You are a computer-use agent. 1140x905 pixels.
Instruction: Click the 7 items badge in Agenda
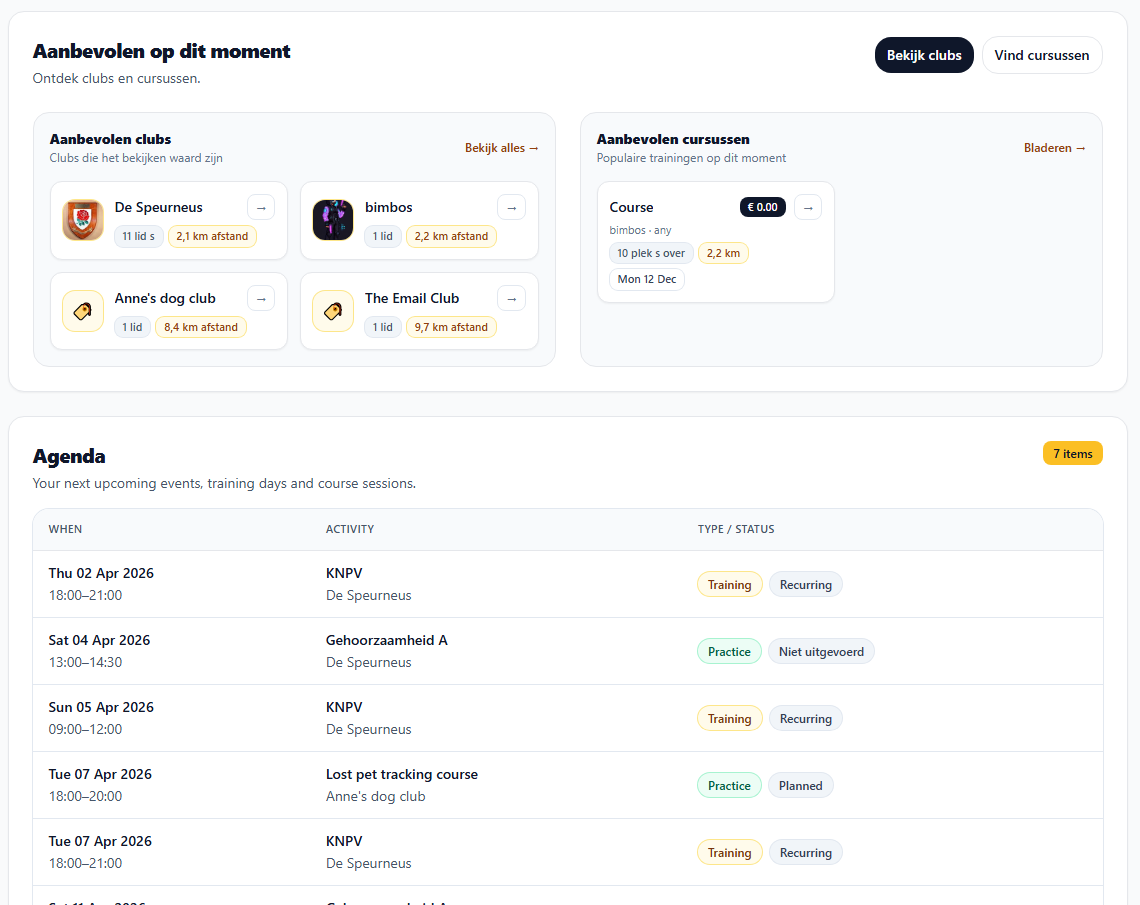(x=1072, y=453)
